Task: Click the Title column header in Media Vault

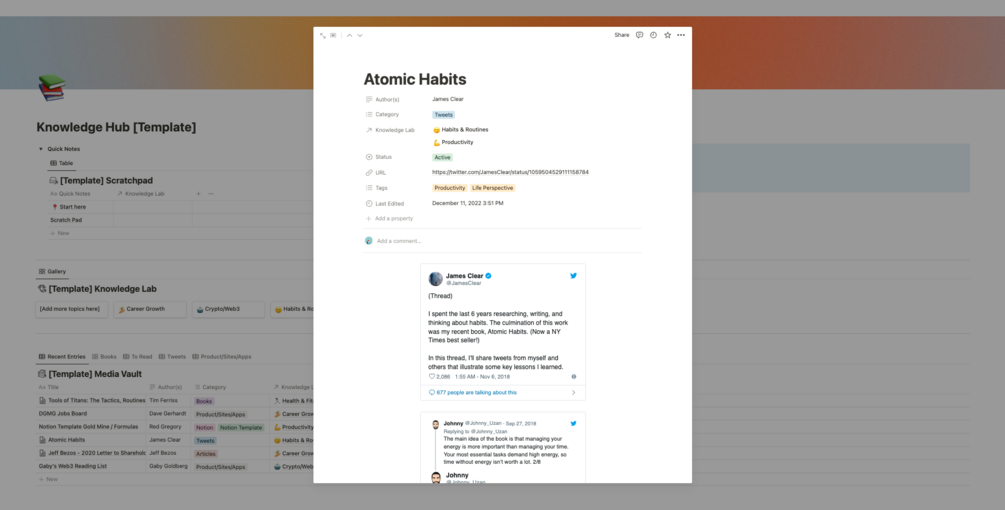Action: [49, 388]
